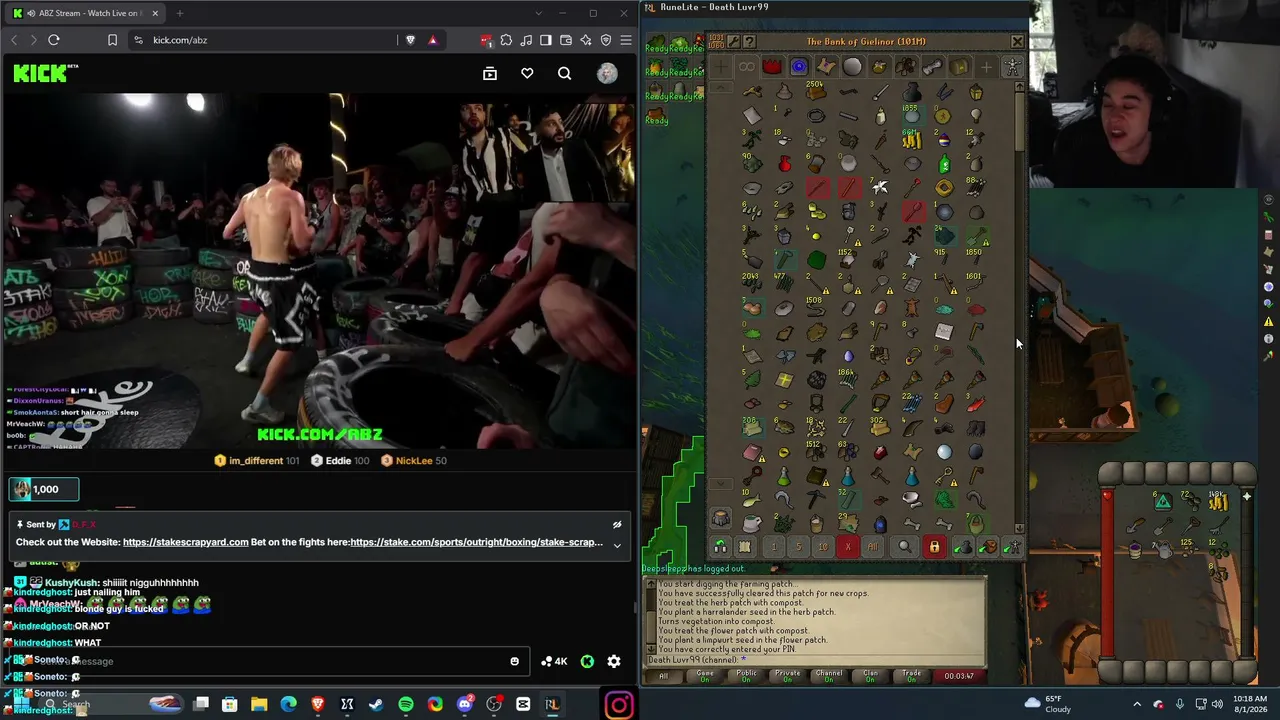1280x720 pixels.
Task: Select the clue scroll bank tab
Action: coord(826,67)
